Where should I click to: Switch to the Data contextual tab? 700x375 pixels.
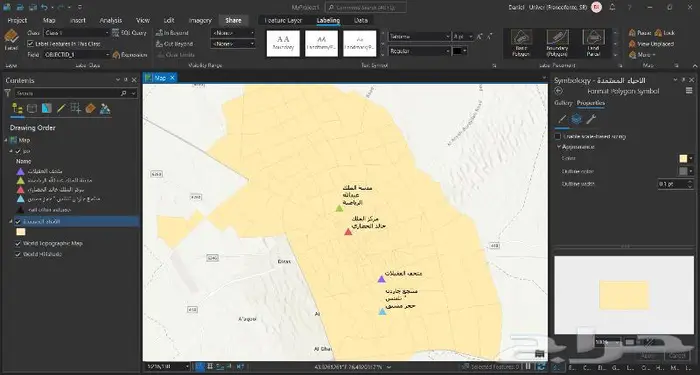point(361,20)
